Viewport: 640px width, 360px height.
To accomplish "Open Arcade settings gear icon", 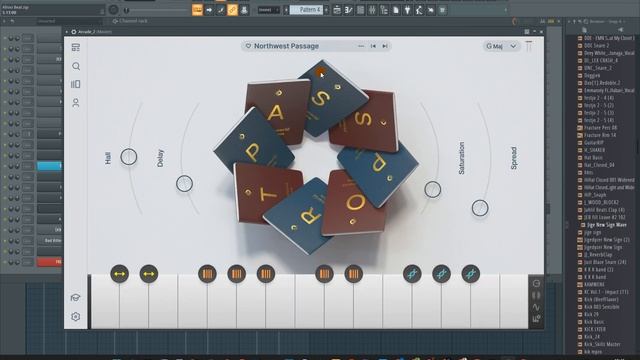I will pos(76,316).
